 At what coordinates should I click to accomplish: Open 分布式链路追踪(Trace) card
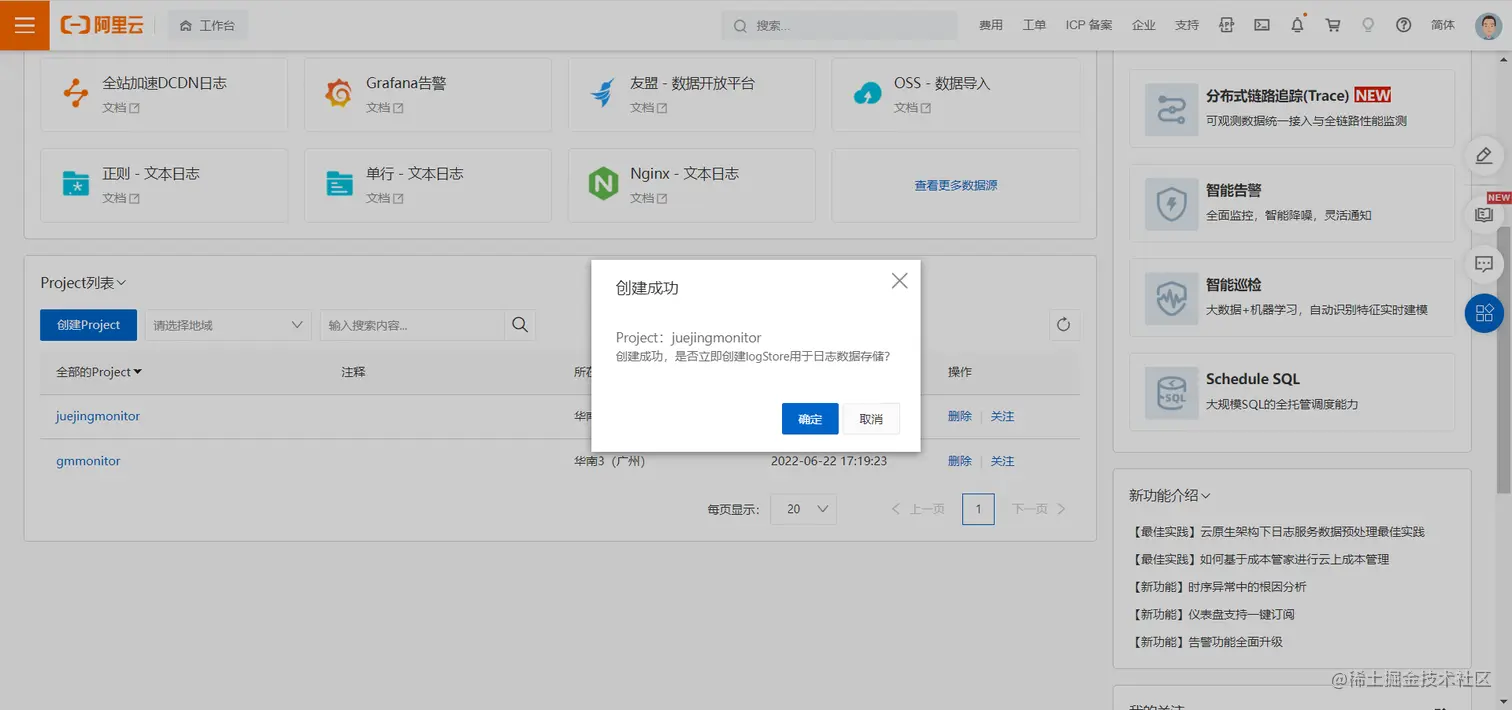[1292, 108]
